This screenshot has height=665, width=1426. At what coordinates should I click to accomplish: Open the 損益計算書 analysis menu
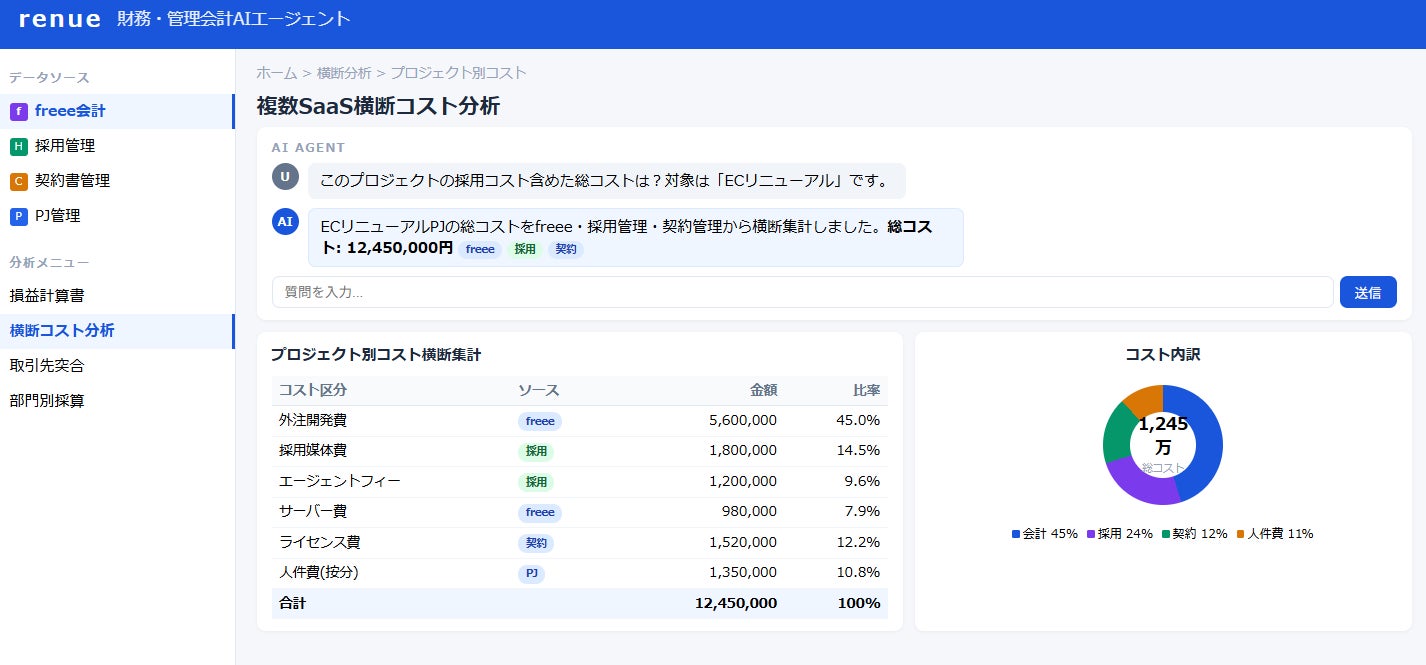[47, 296]
